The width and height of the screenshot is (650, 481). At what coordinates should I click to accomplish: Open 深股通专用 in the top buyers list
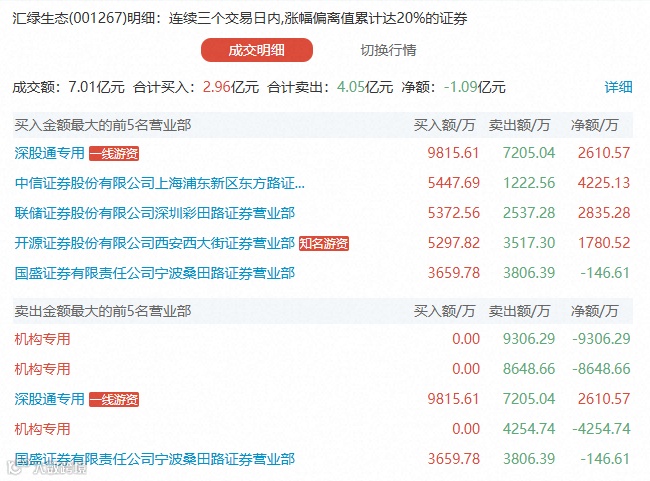coord(49,153)
